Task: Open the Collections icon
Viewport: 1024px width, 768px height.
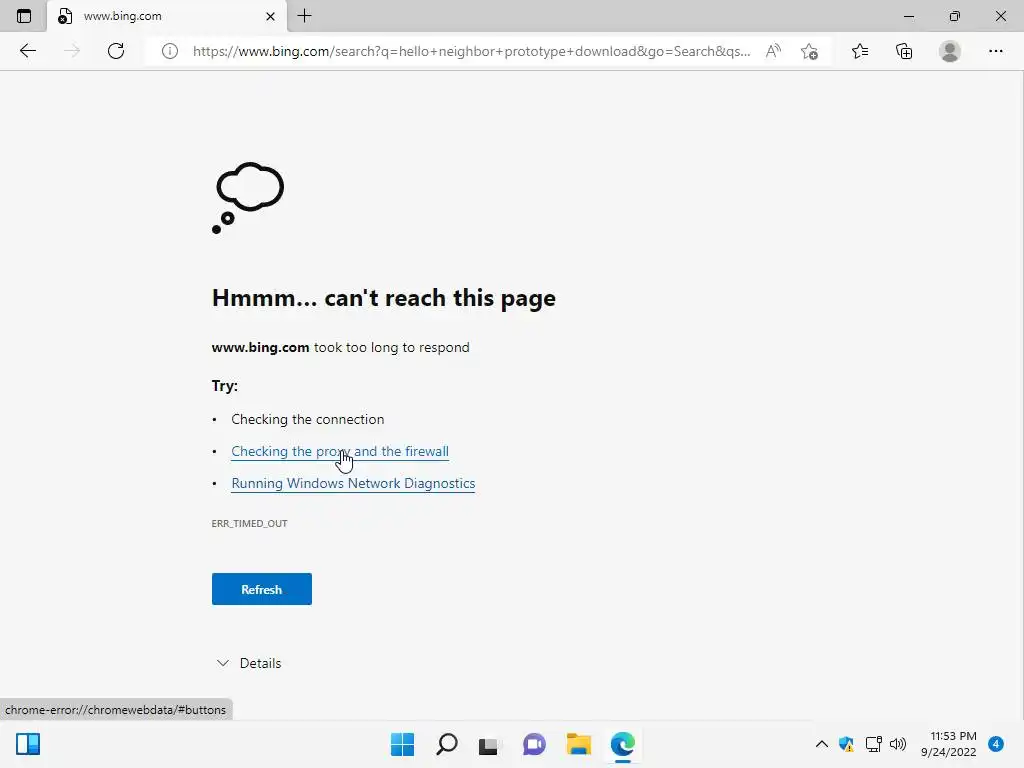Action: 904,51
